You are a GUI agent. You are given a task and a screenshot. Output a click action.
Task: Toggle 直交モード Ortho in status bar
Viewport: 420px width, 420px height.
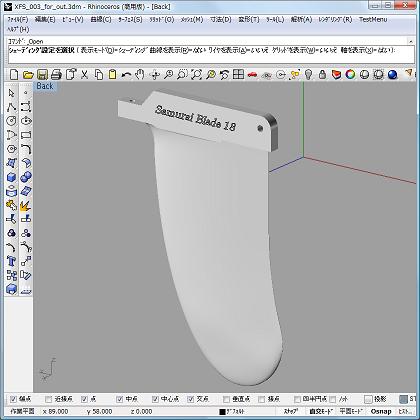coord(321,411)
